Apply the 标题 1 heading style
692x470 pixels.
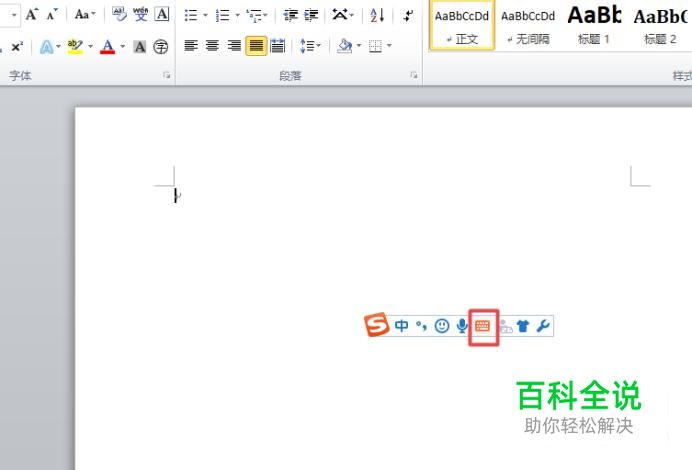click(594, 26)
